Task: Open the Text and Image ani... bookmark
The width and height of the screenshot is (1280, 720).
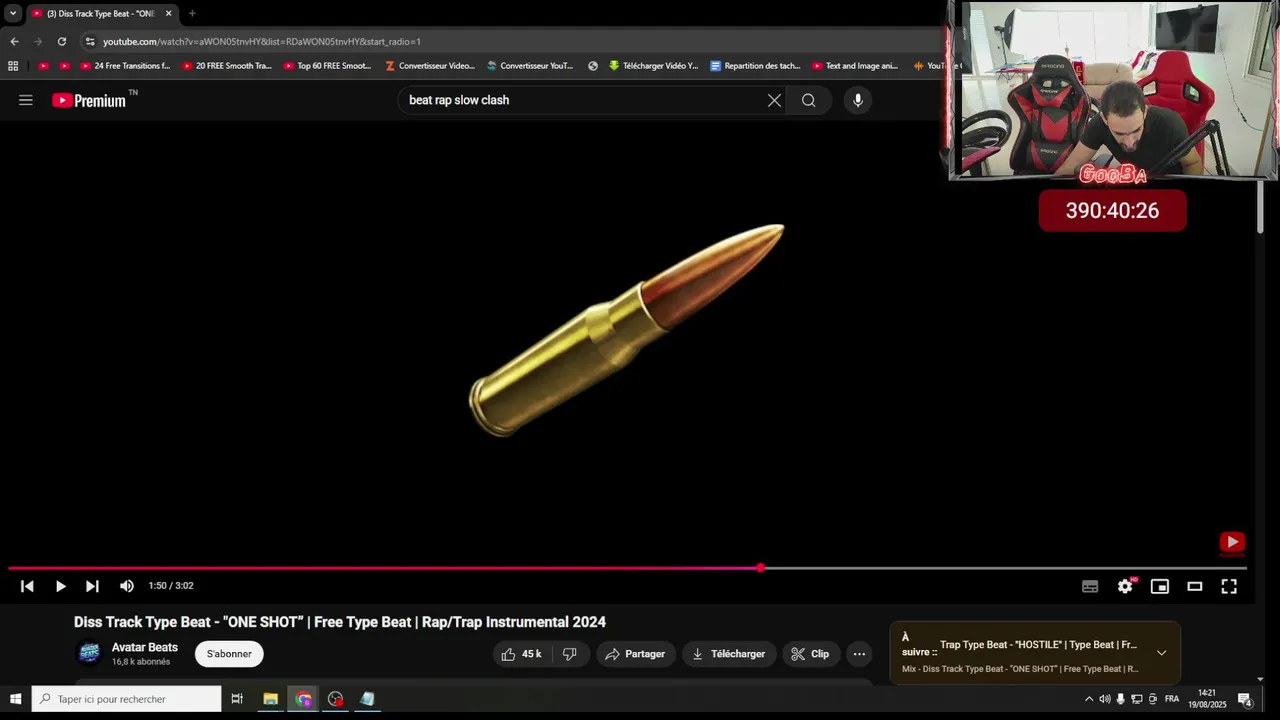Action: point(855,66)
